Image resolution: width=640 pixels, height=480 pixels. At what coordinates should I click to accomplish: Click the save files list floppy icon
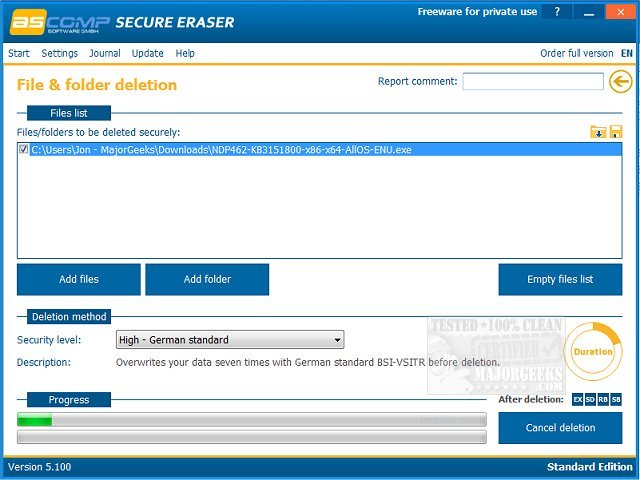click(616, 132)
